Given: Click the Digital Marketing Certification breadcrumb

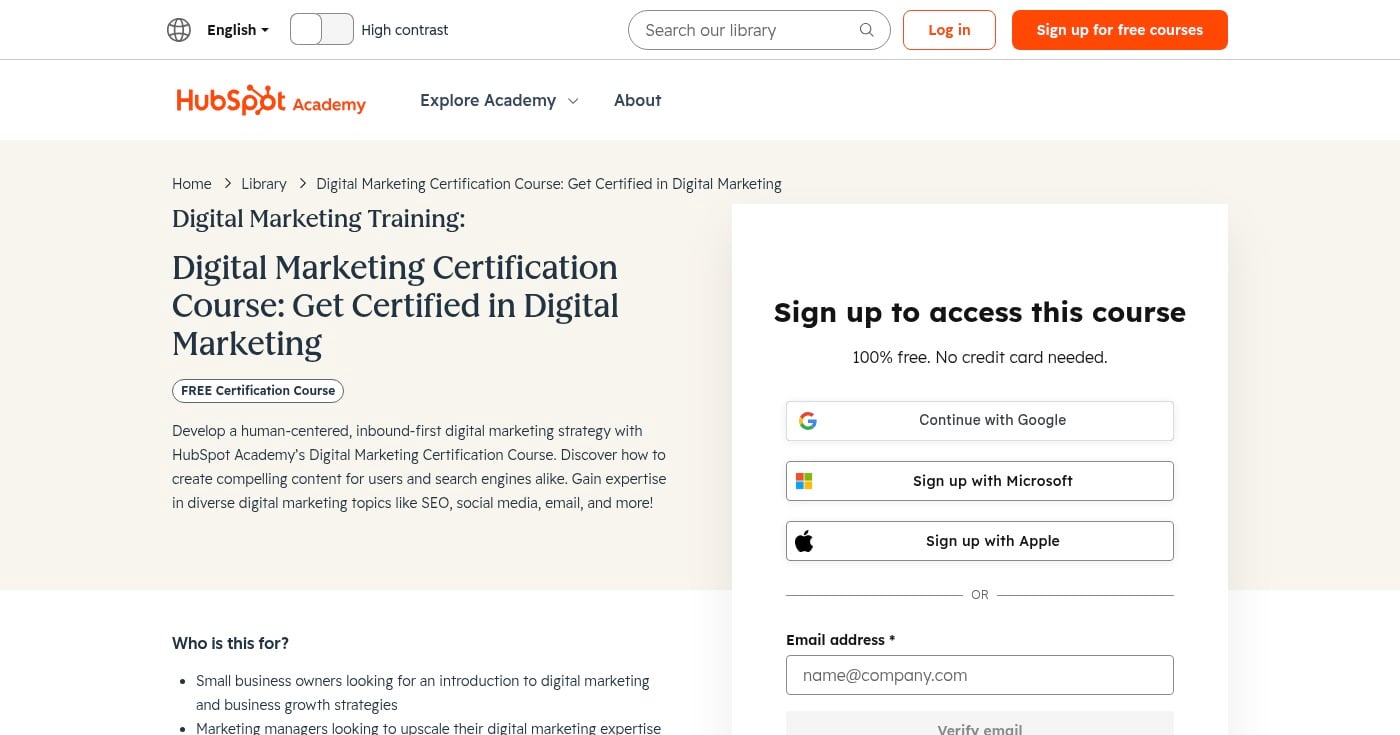Looking at the screenshot, I should pos(549,184).
